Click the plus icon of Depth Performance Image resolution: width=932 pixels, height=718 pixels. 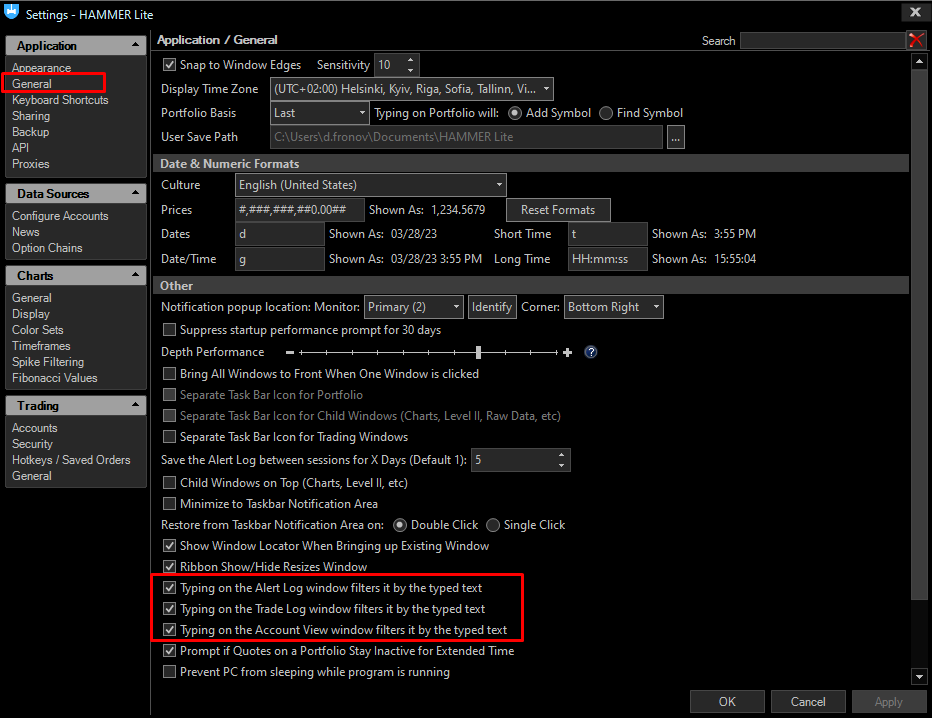click(x=568, y=352)
